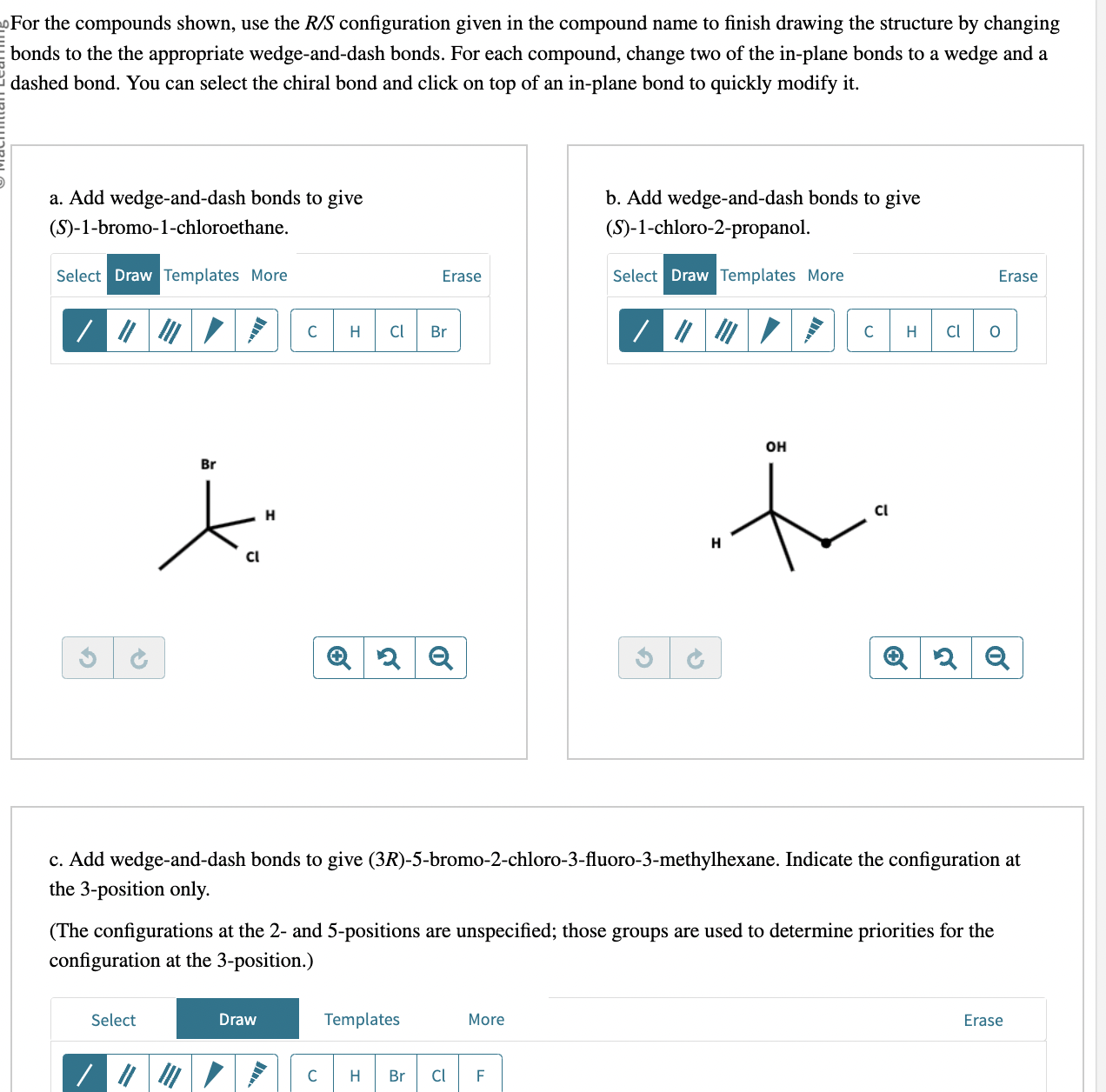
Task: Click the zoom-in magnifier under part a
Action: click(x=338, y=657)
